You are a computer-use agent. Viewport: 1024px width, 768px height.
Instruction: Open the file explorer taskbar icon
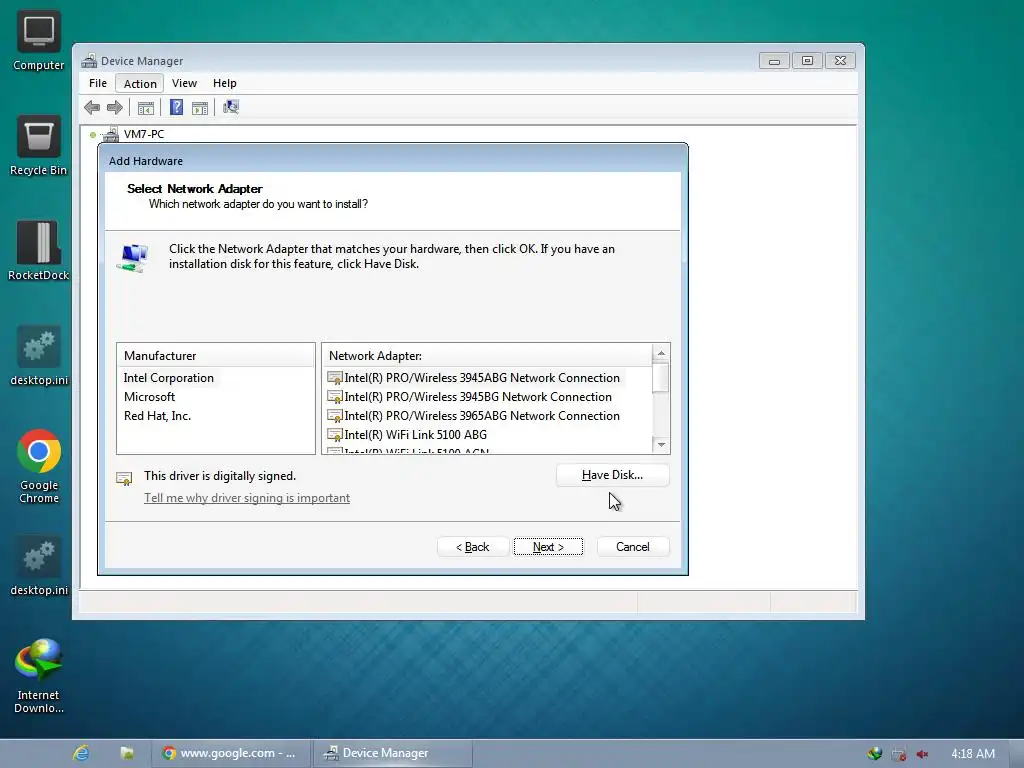[127, 753]
